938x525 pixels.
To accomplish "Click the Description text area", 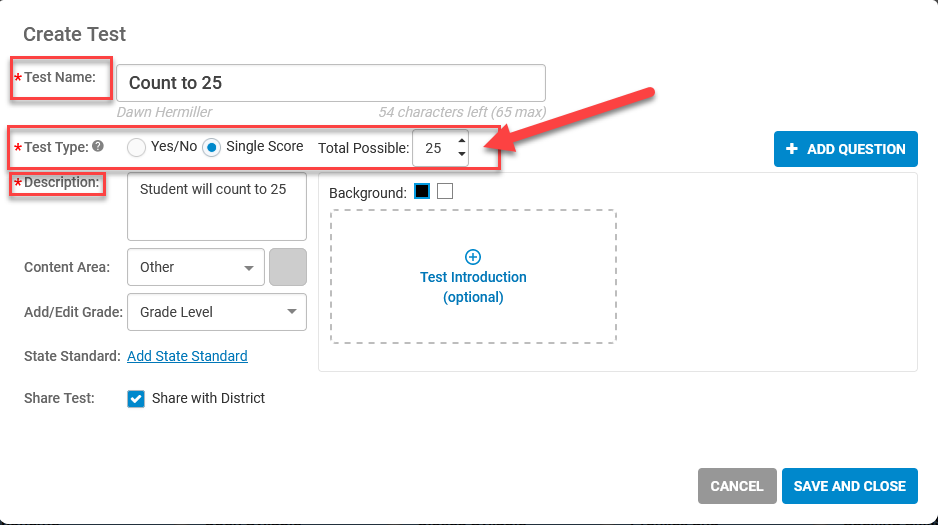I will 217,207.
